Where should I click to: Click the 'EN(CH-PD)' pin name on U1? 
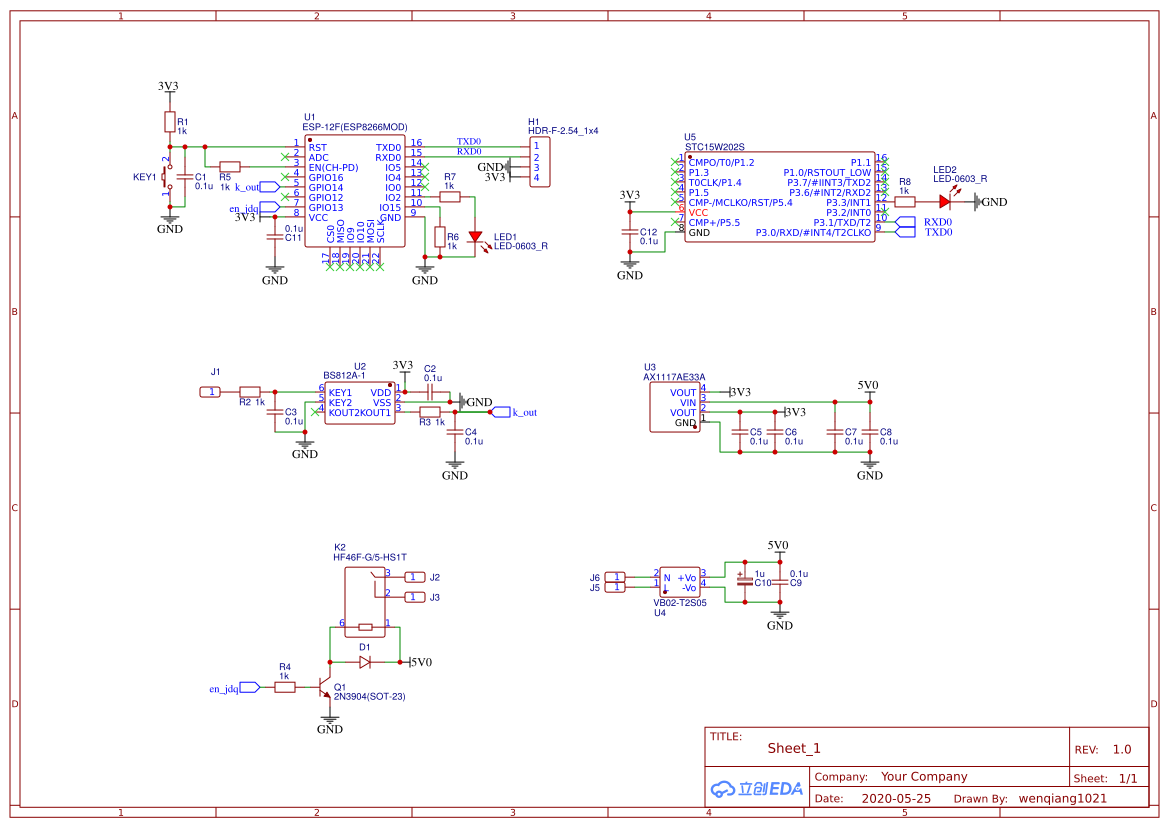tap(333, 168)
